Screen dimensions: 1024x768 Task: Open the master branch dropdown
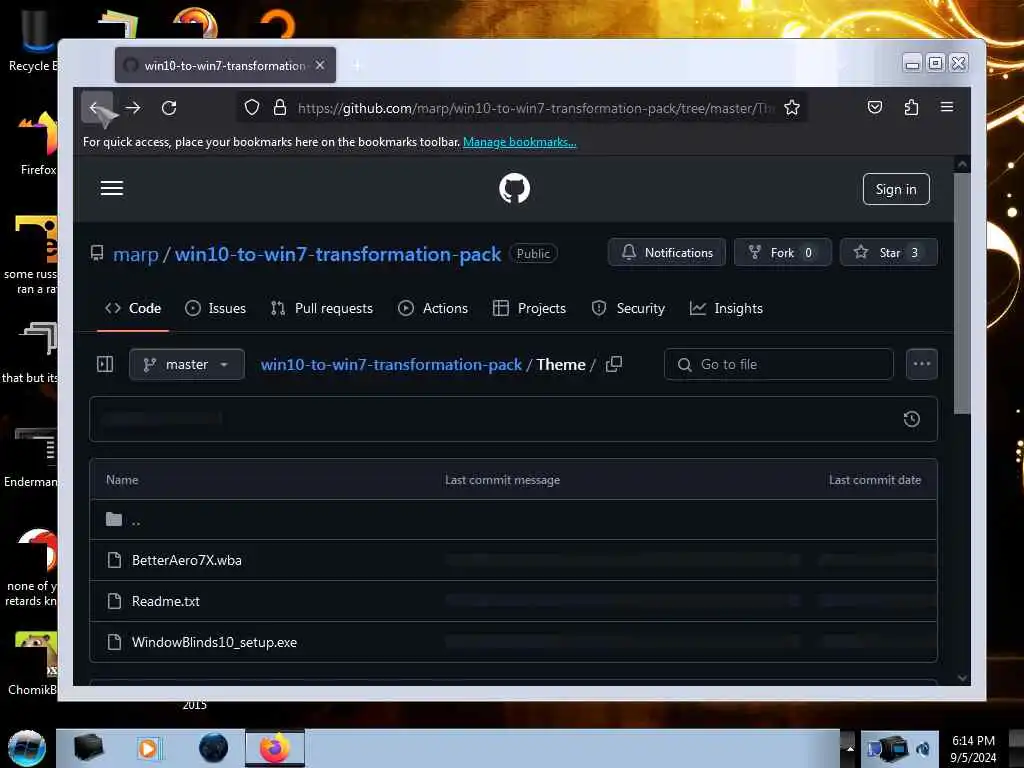point(187,364)
